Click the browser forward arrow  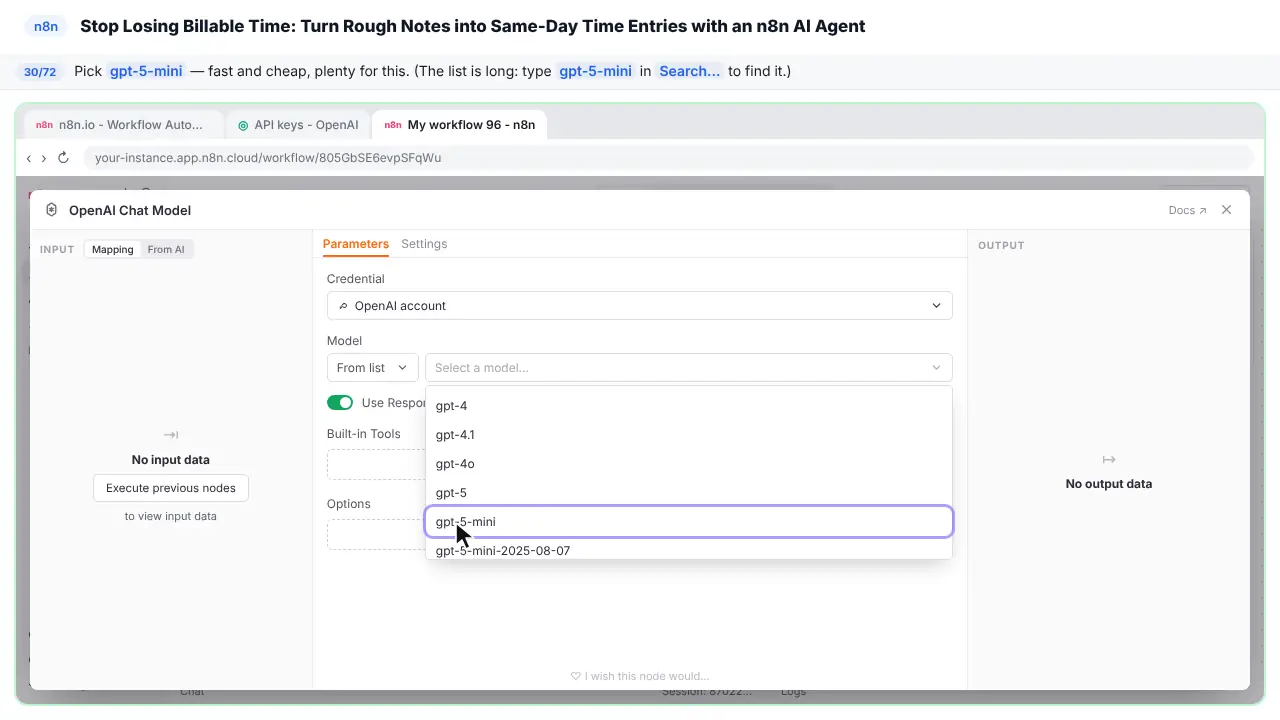tap(43, 158)
